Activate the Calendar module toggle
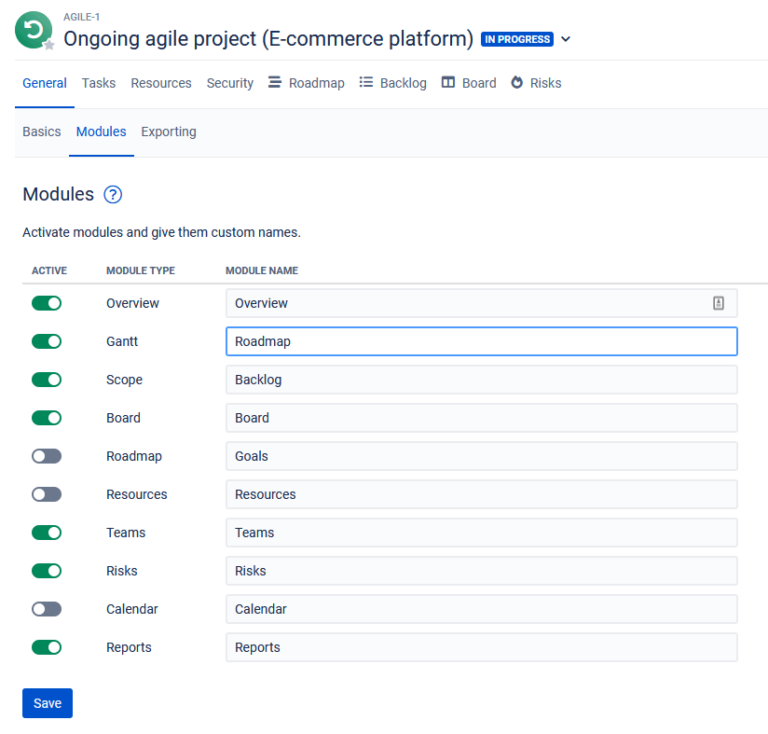 click(47, 609)
